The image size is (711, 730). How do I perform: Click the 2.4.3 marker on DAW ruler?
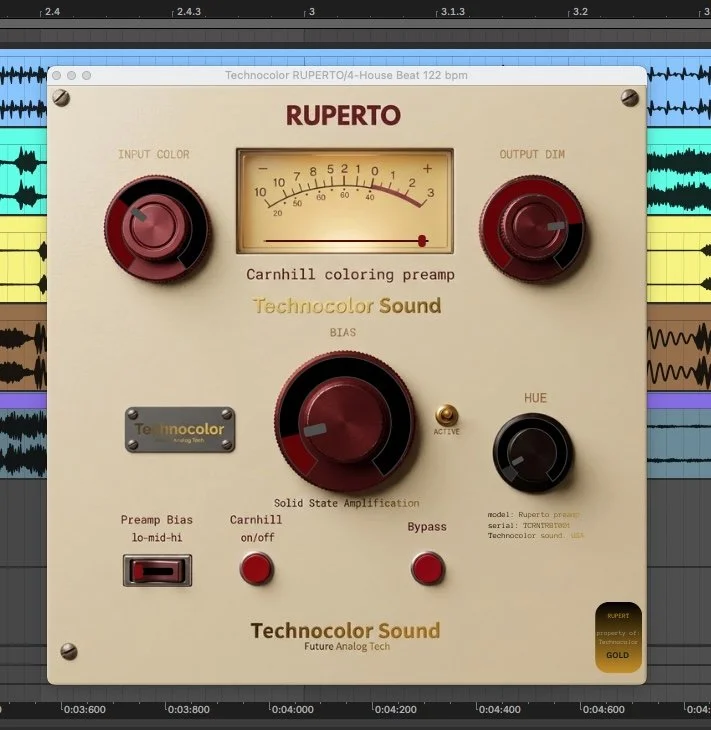(189, 12)
